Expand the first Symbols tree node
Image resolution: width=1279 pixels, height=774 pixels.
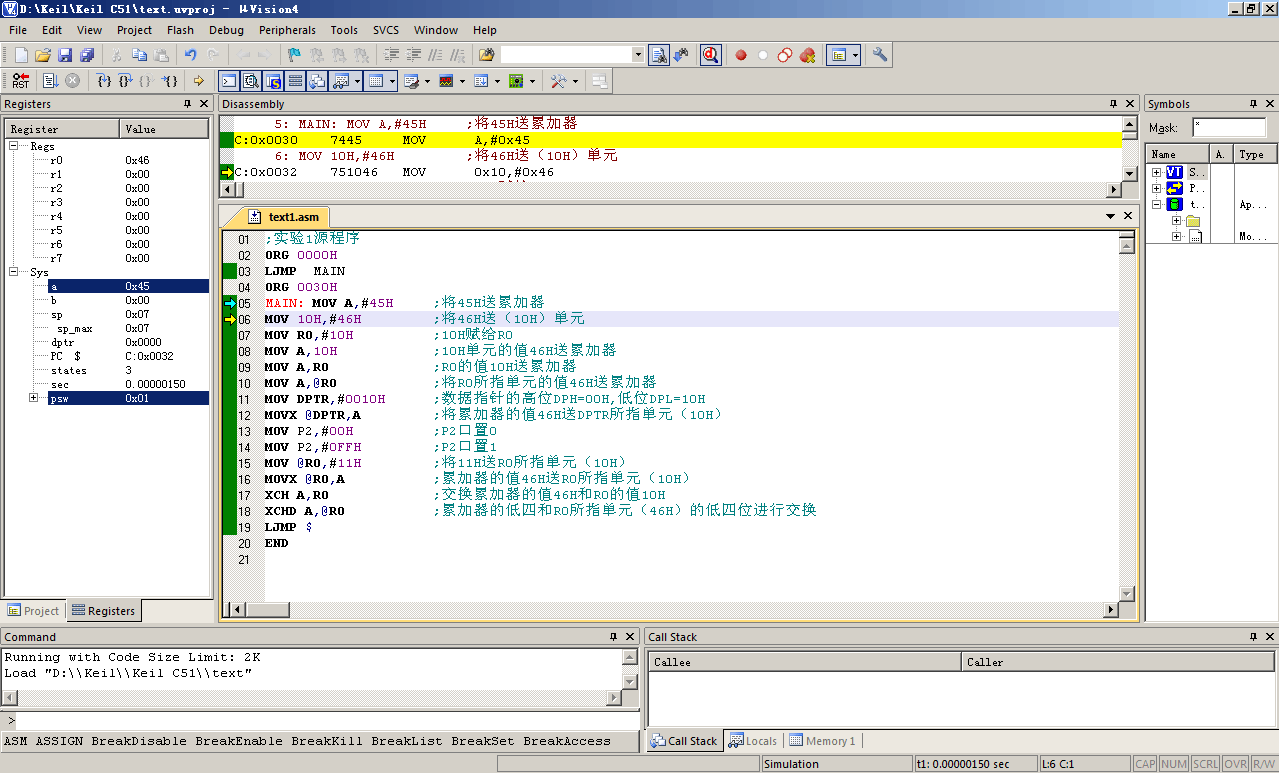tap(1156, 172)
